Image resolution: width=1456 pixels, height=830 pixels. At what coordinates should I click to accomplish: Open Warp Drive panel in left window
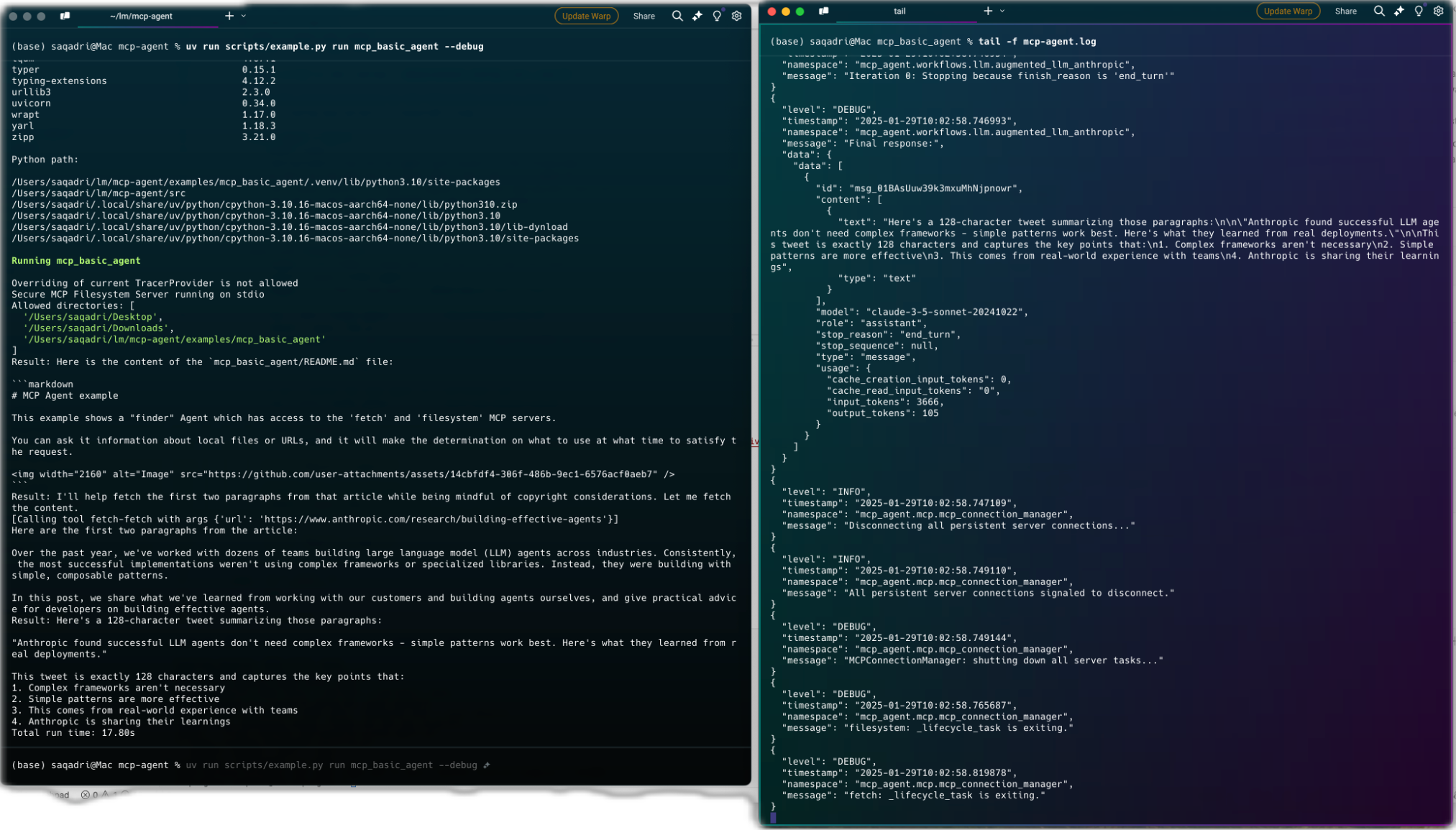(65, 16)
